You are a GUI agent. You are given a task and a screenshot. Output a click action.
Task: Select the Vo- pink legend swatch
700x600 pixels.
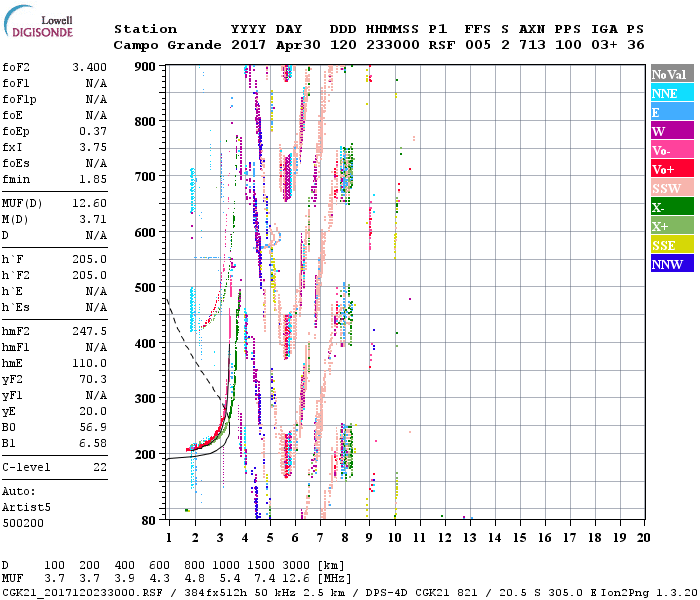pos(670,150)
